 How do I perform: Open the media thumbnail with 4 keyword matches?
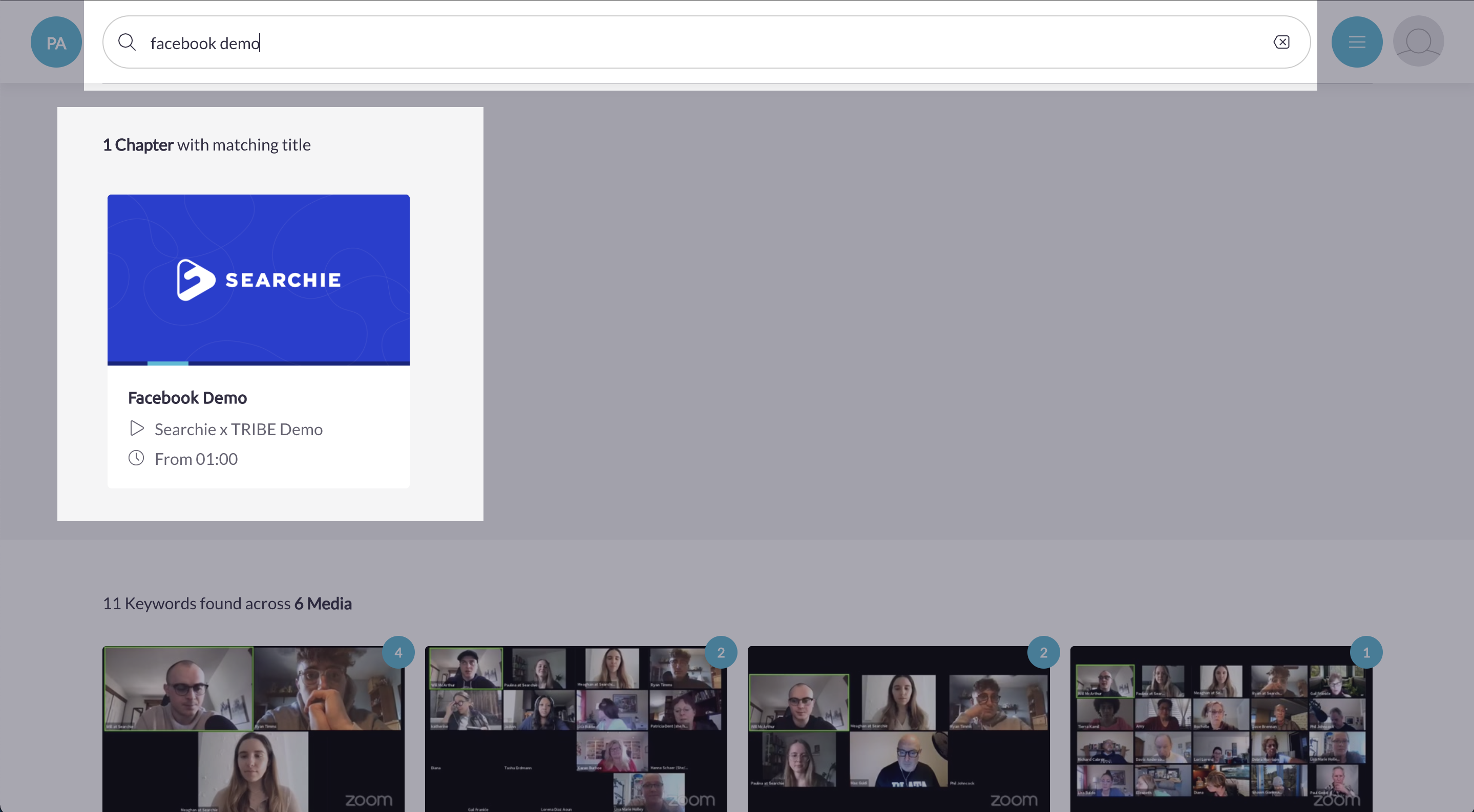coord(254,729)
